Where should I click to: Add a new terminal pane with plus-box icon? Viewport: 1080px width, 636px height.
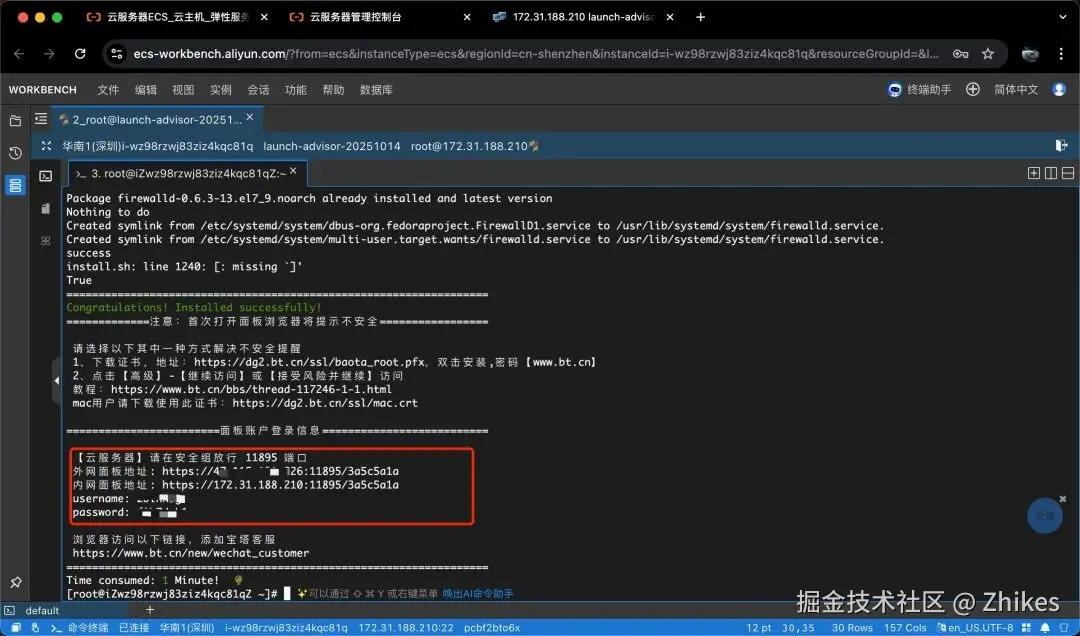coord(1033,173)
